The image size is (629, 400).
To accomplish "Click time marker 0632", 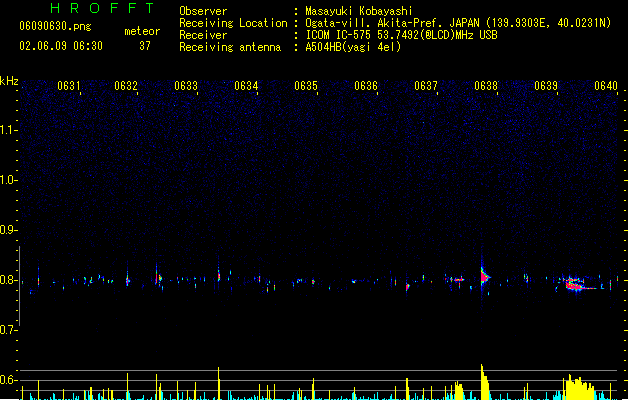I will [126, 86].
